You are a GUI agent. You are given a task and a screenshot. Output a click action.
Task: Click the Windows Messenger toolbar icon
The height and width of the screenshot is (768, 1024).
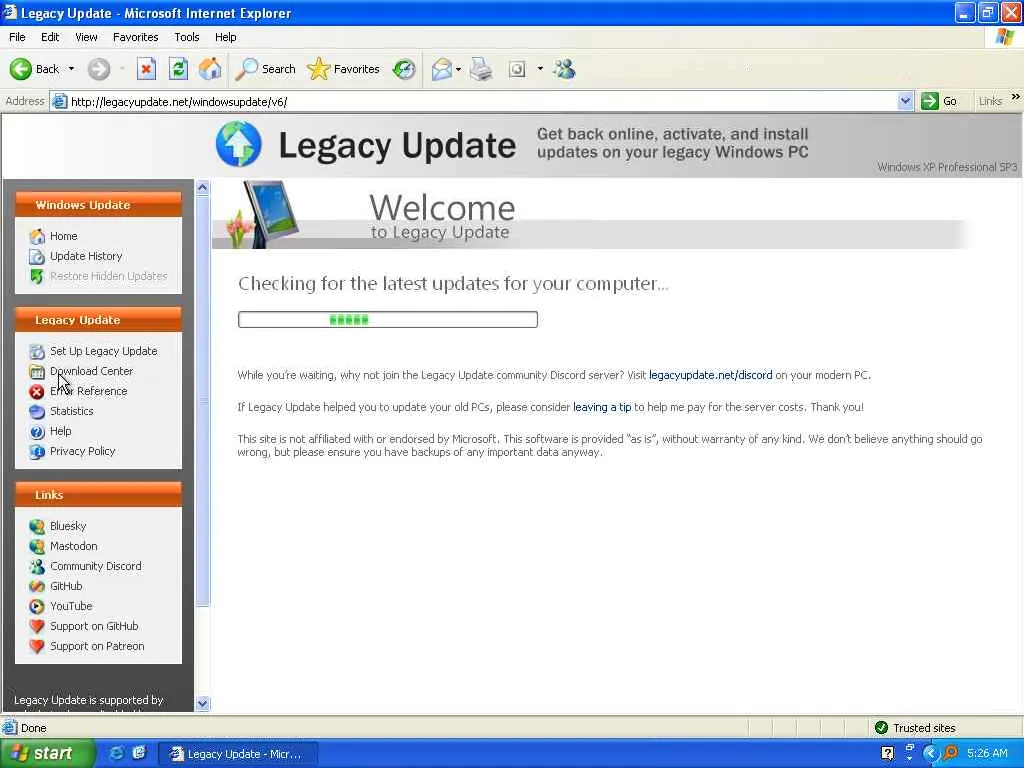coord(564,69)
